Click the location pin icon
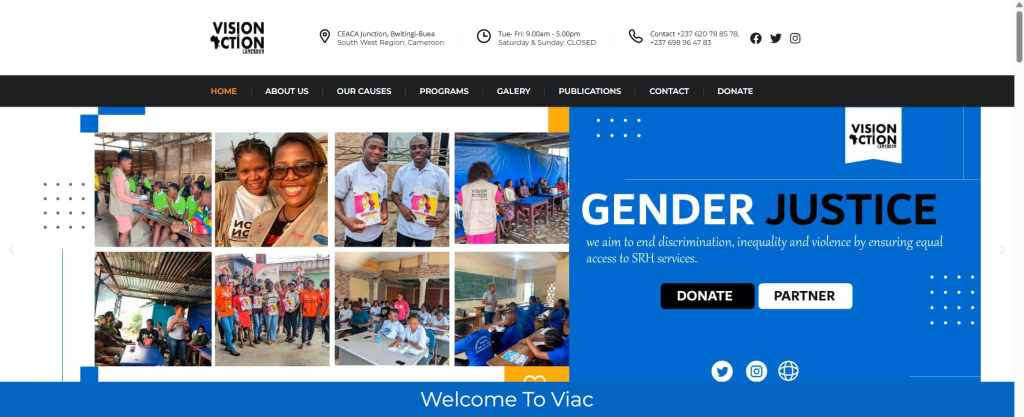Image resolution: width=1024 pixels, height=417 pixels. 324,36
